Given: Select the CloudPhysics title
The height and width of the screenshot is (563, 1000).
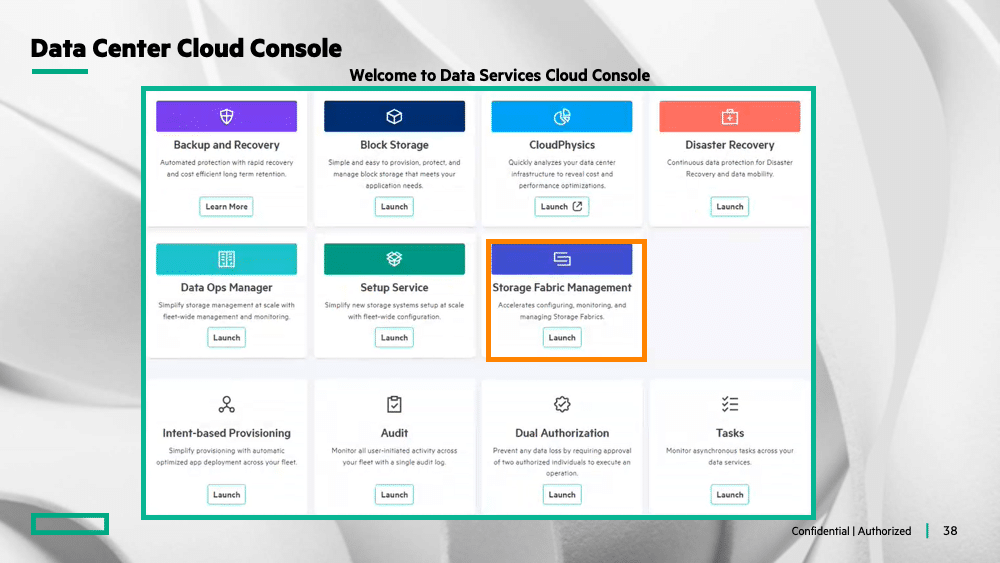Looking at the screenshot, I should point(562,145).
